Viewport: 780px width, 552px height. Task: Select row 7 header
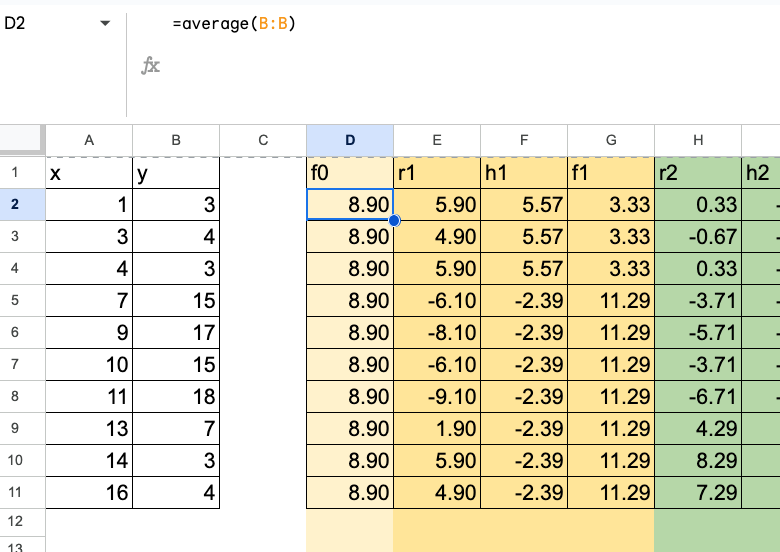click(x=22, y=365)
